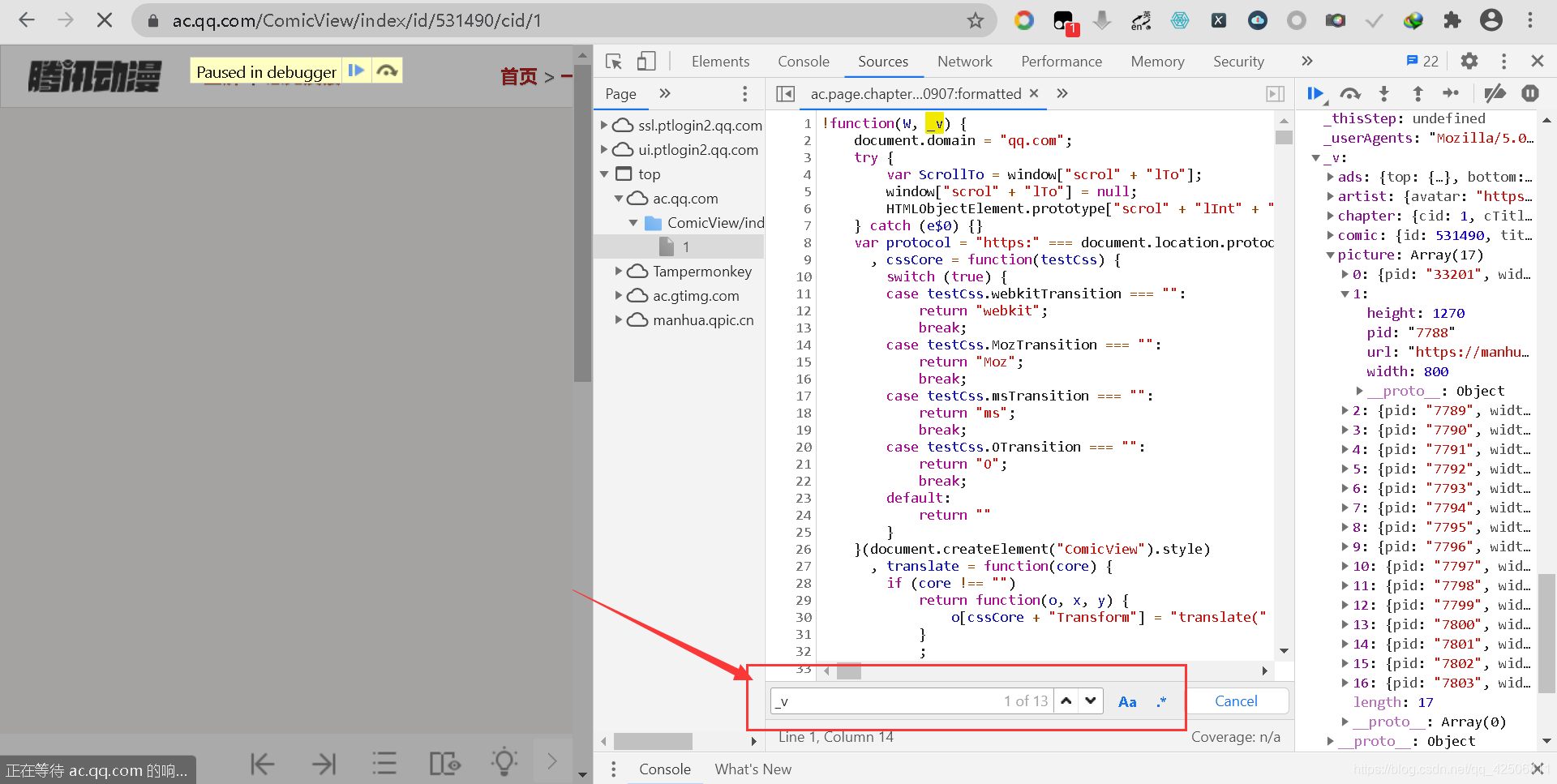Step into next function call

coord(1384,94)
